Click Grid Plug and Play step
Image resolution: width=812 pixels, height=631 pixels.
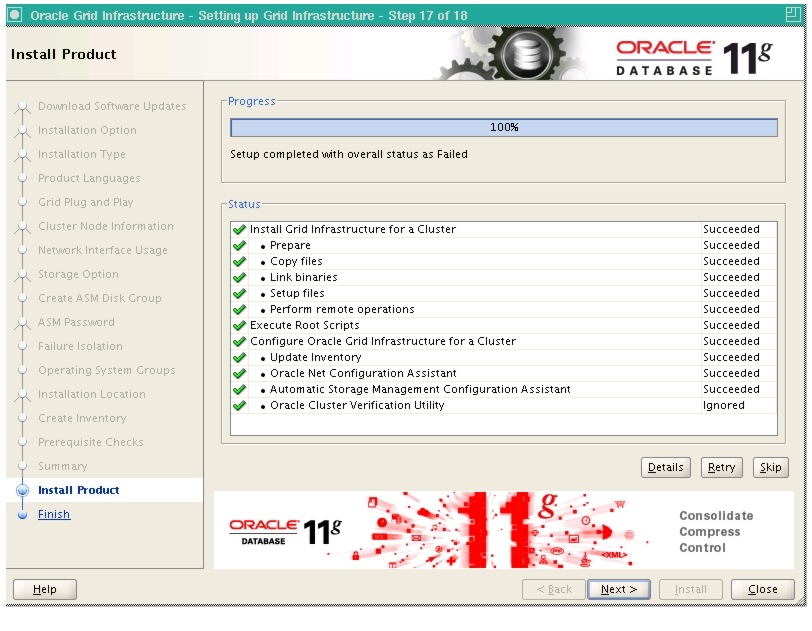pyautogui.click(x=85, y=202)
